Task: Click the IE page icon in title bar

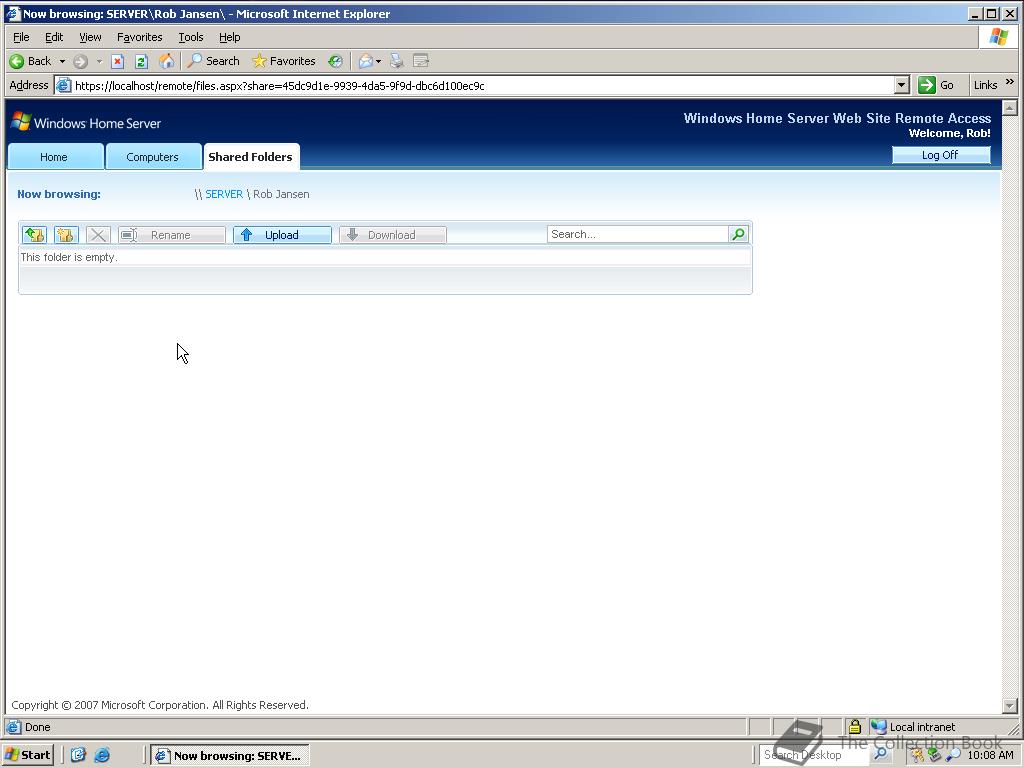Action: pos(12,14)
